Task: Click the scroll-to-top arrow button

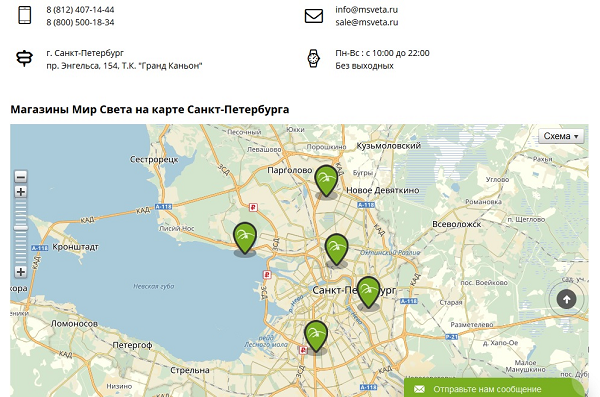Action: (567, 299)
